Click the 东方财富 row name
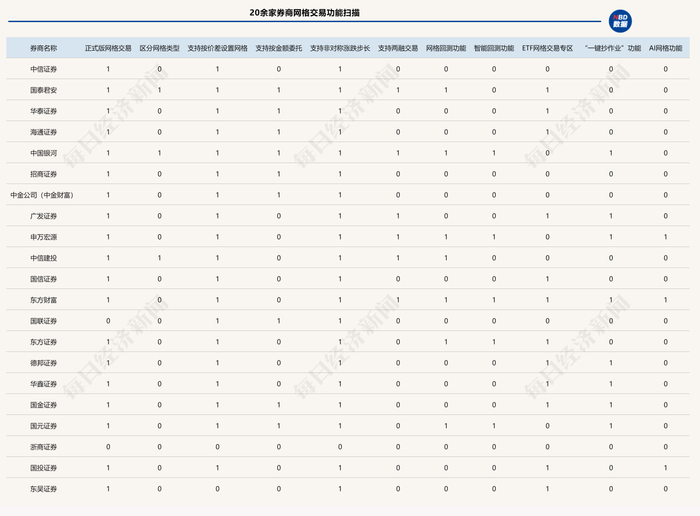This screenshot has width=700, height=516. click(43, 300)
